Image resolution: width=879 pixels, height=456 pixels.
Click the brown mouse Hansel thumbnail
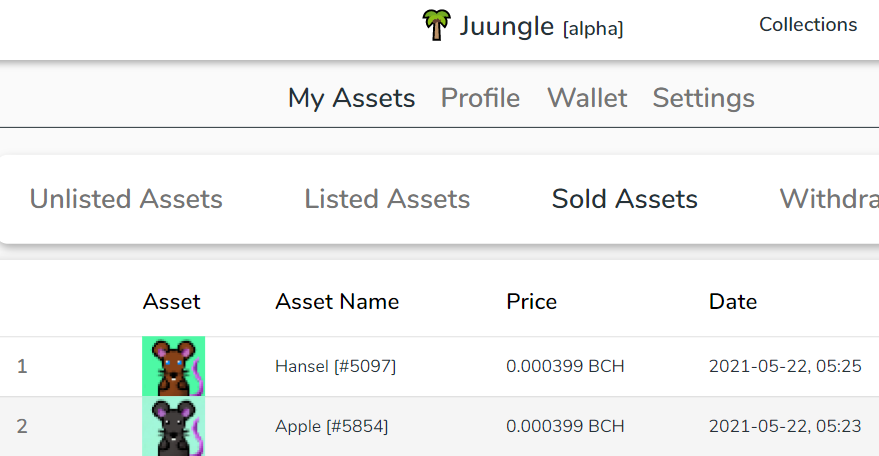173,366
